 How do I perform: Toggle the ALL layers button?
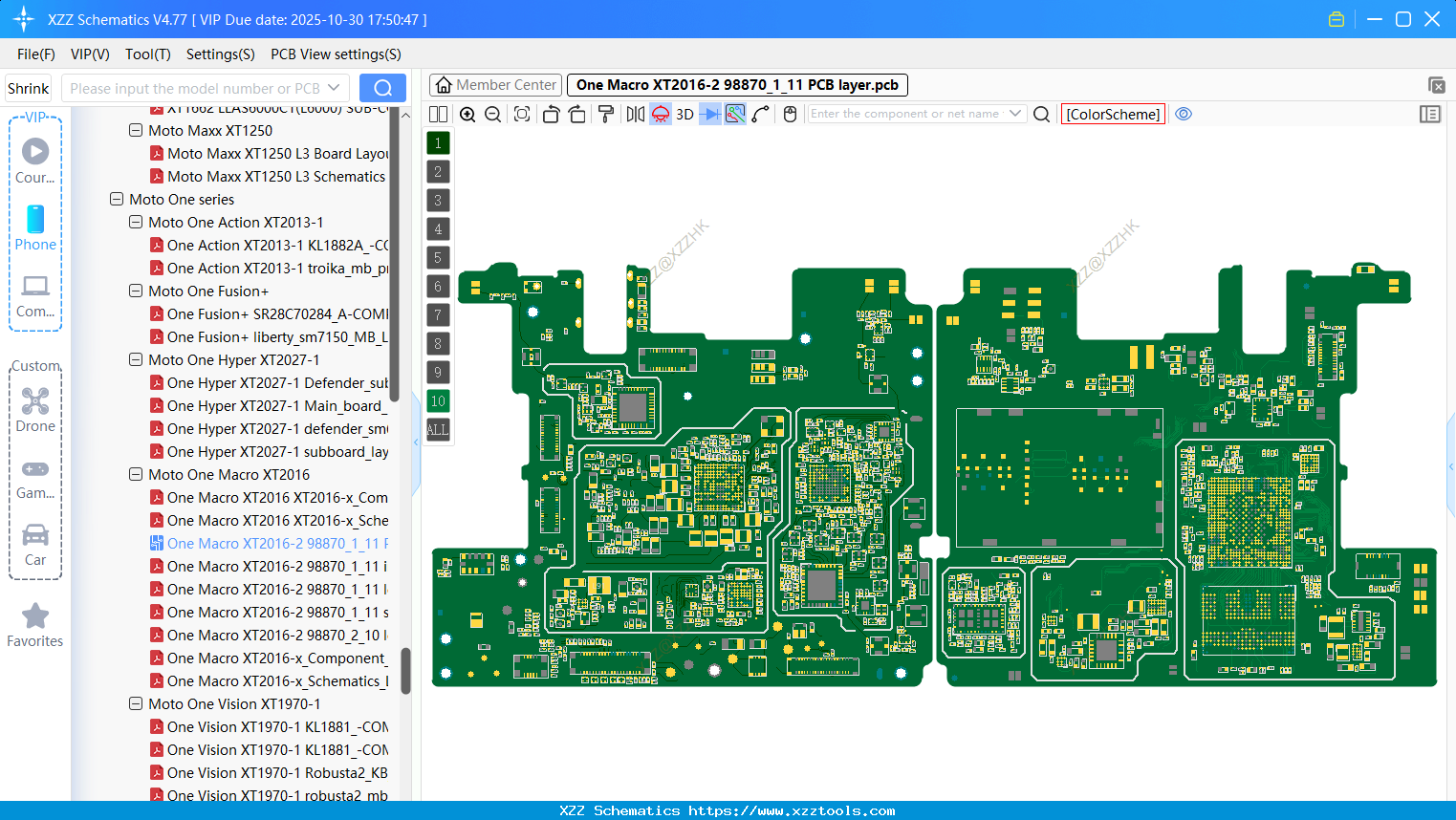[x=438, y=430]
